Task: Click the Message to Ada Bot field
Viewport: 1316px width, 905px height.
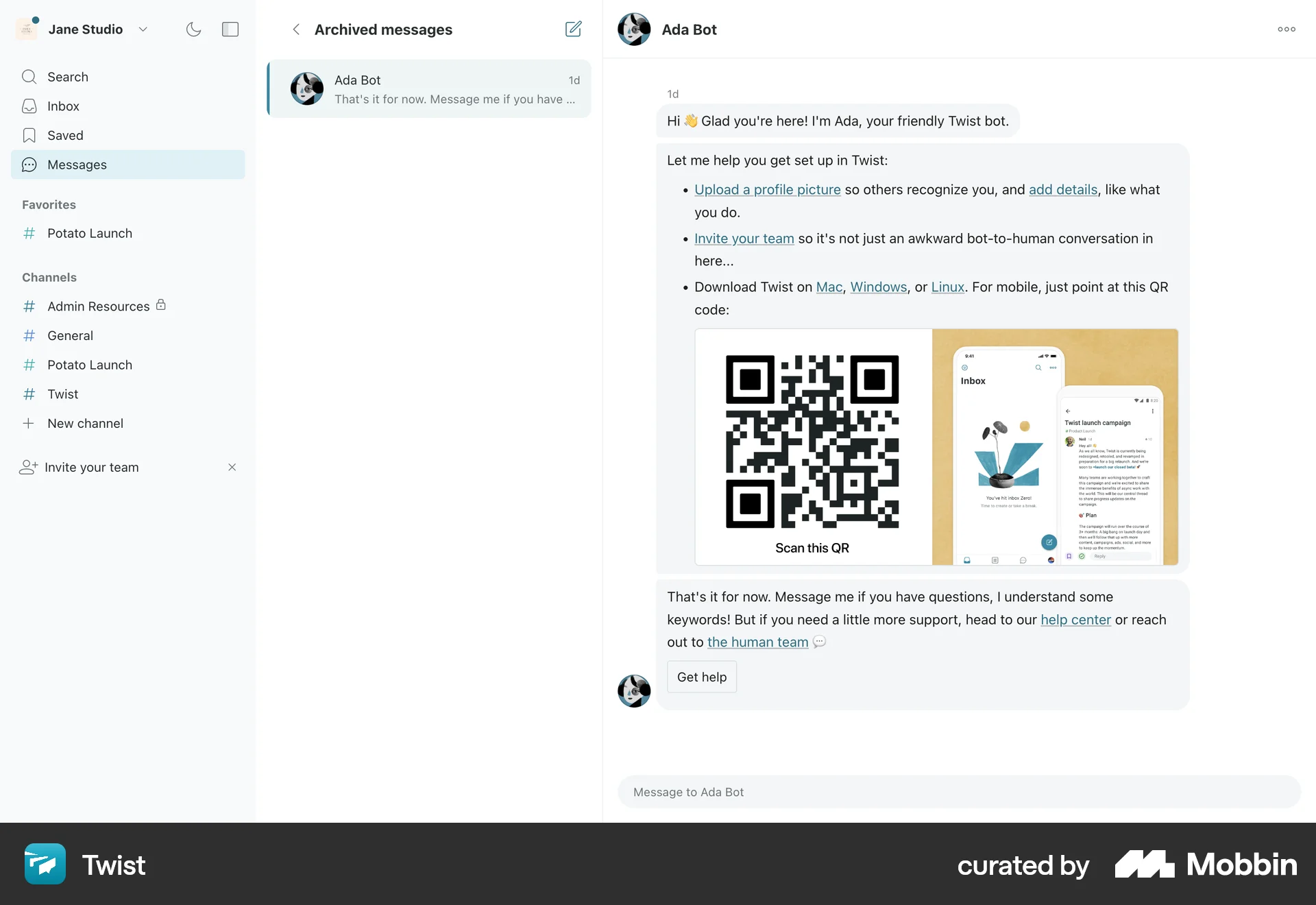Action: click(958, 792)
